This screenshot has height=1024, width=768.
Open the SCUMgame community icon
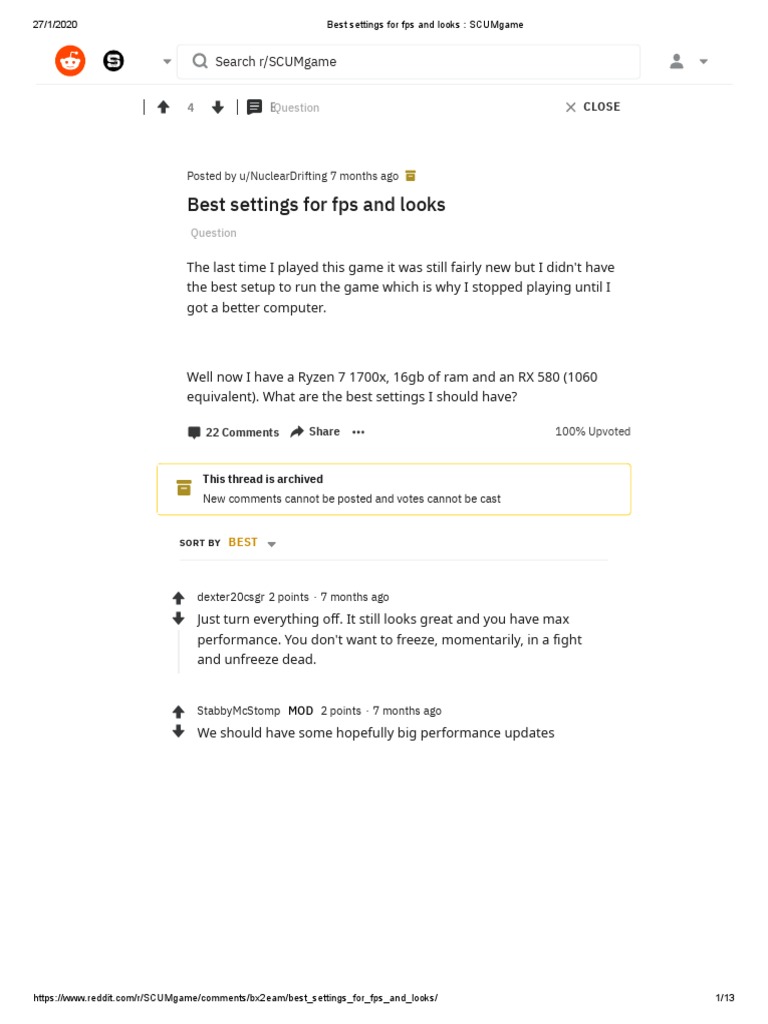114,61
